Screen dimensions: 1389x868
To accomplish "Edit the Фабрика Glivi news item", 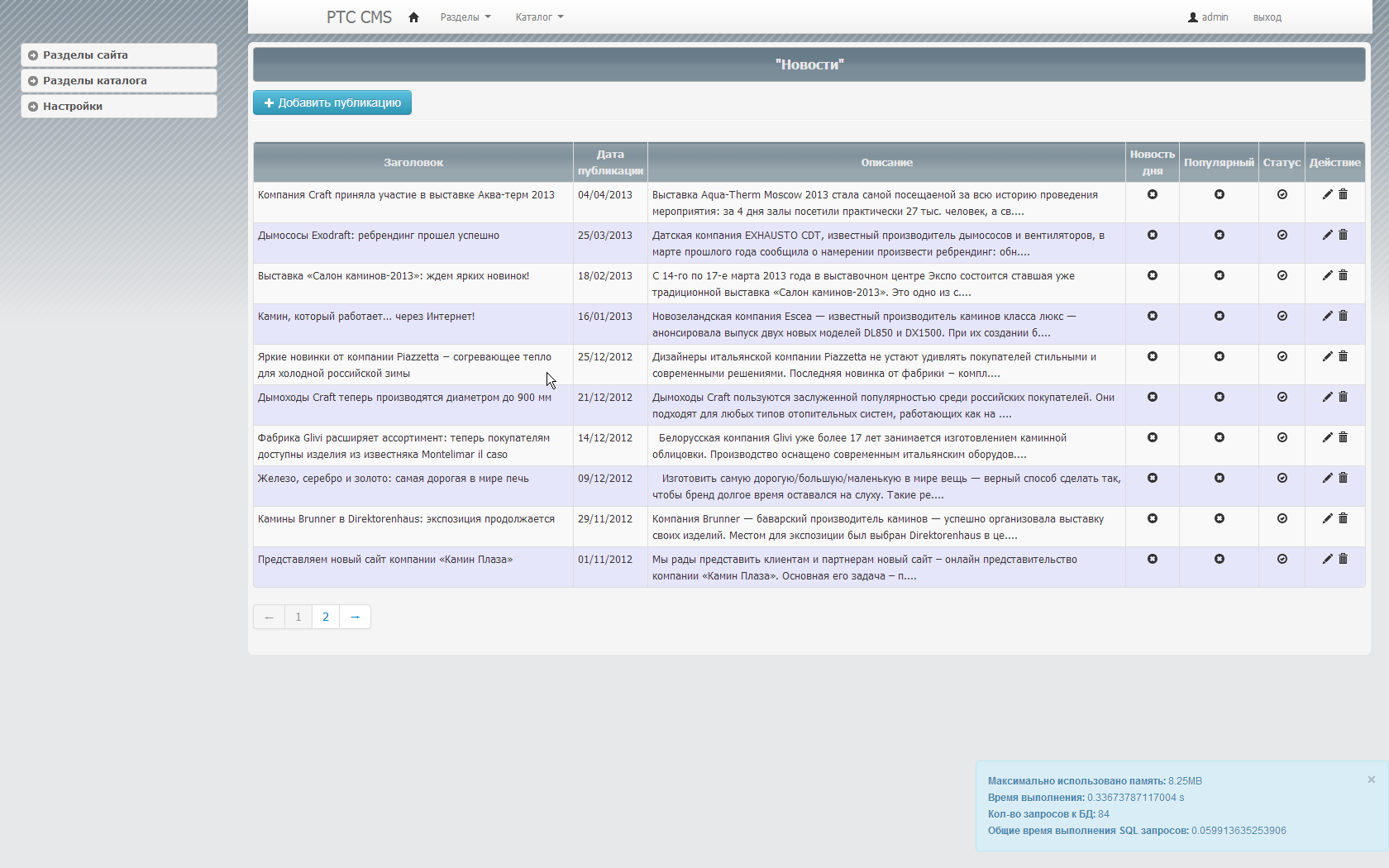I will click(1327, 437).
